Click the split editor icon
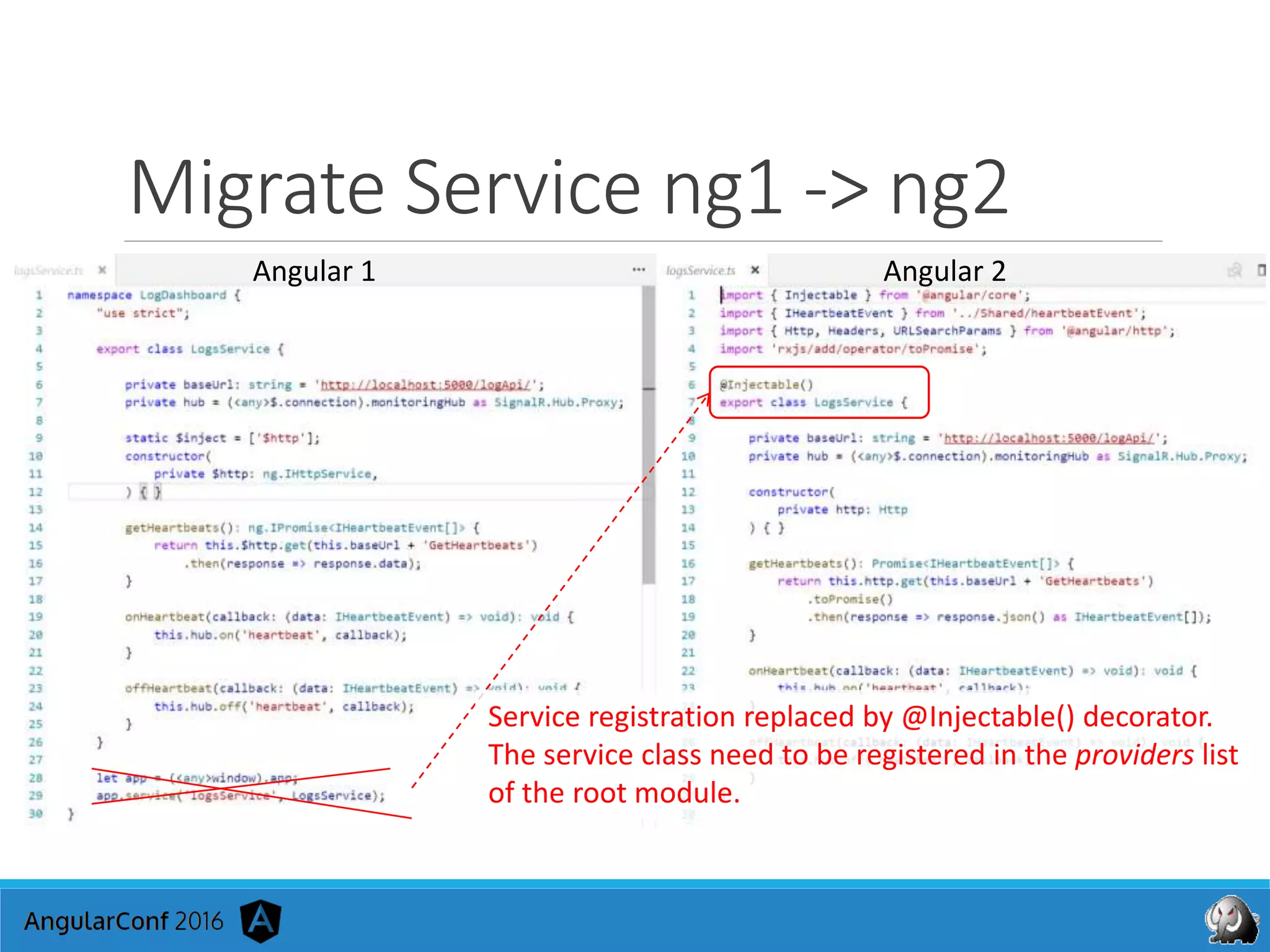Image resolution: width=1270 pixels, height=952 pixels. [1261, 270]
